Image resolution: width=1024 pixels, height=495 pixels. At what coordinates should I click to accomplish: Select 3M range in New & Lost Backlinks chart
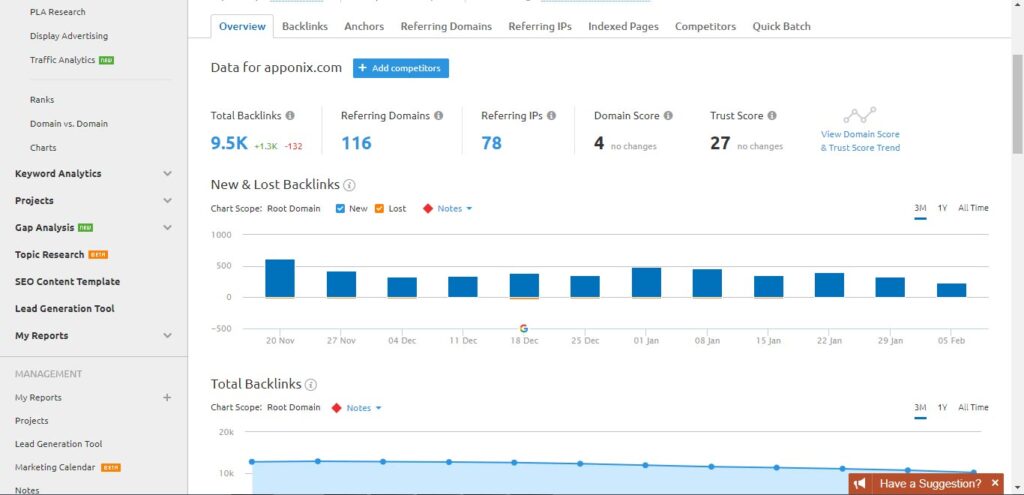920,208
